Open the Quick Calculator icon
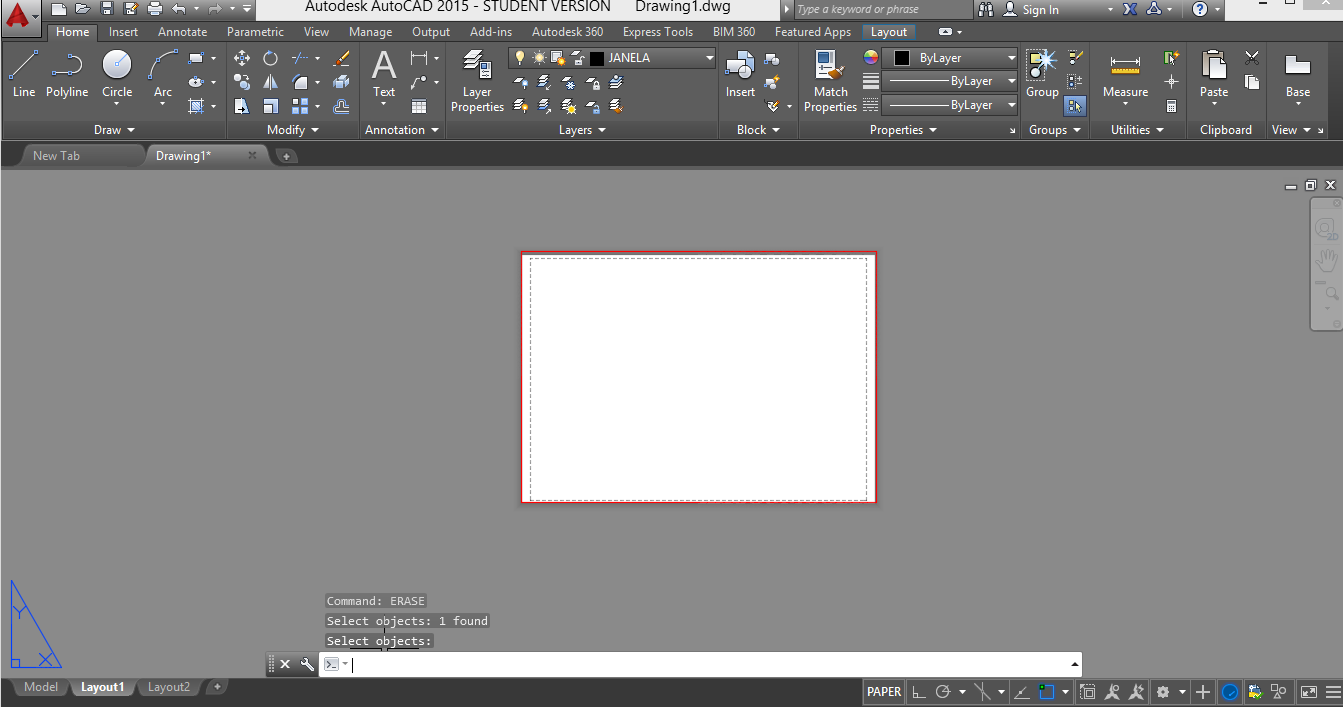The image size is (1343, 707). coord(1172,106)
